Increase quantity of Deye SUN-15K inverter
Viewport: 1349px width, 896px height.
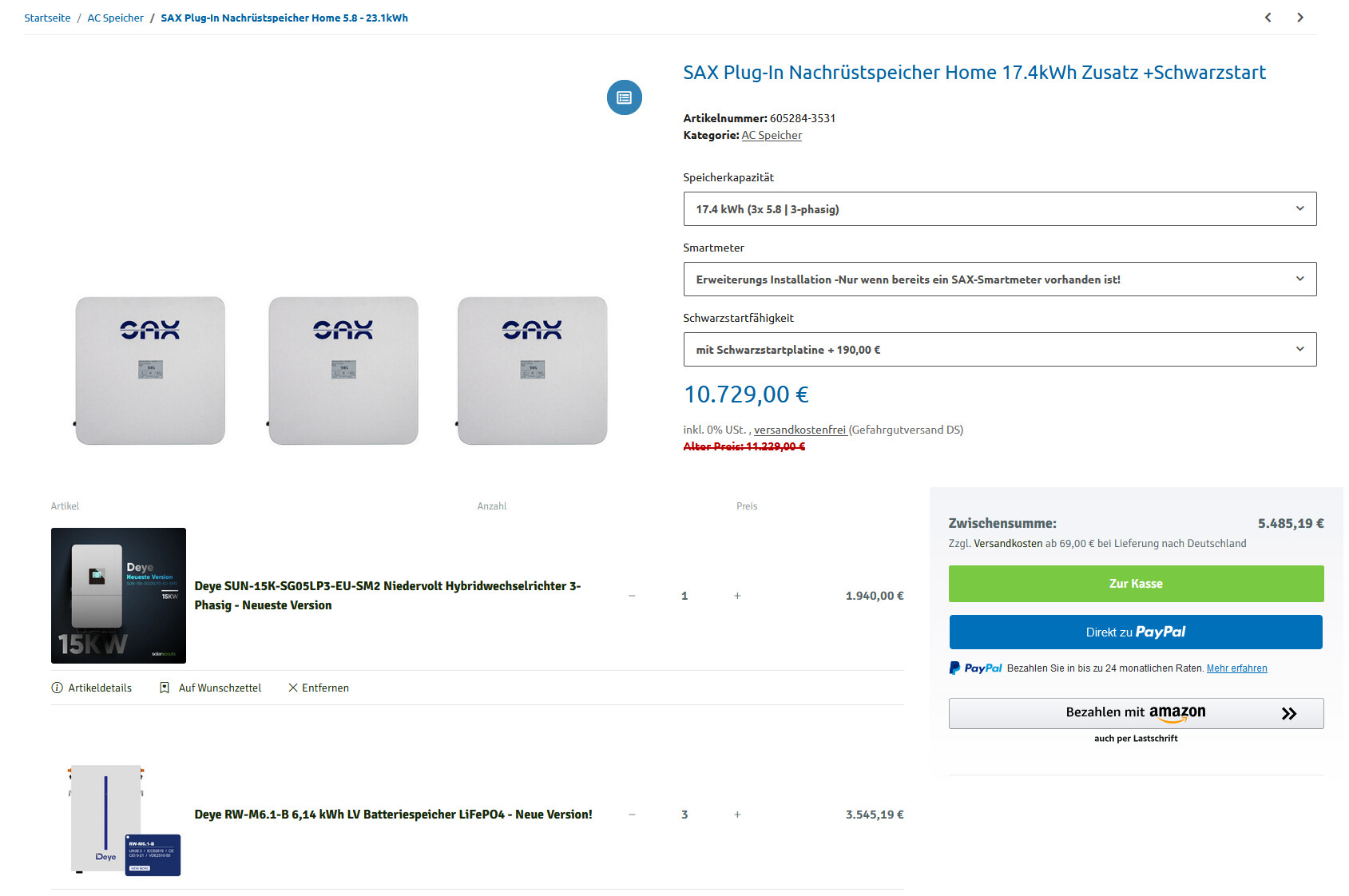coord(737,596)
